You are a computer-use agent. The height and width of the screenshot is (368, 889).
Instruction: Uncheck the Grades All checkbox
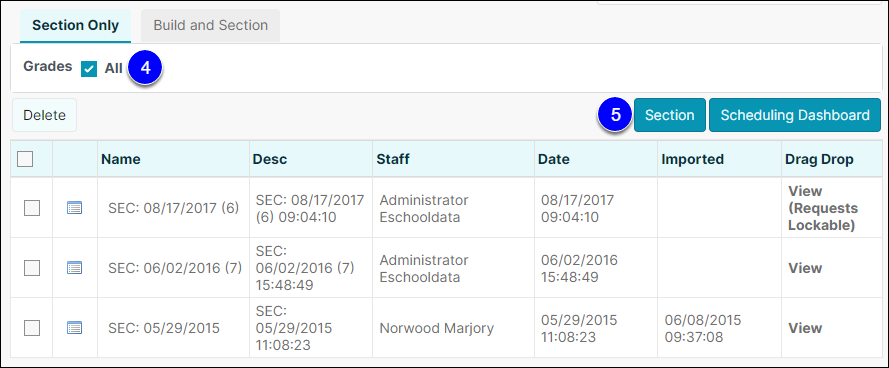89,69
